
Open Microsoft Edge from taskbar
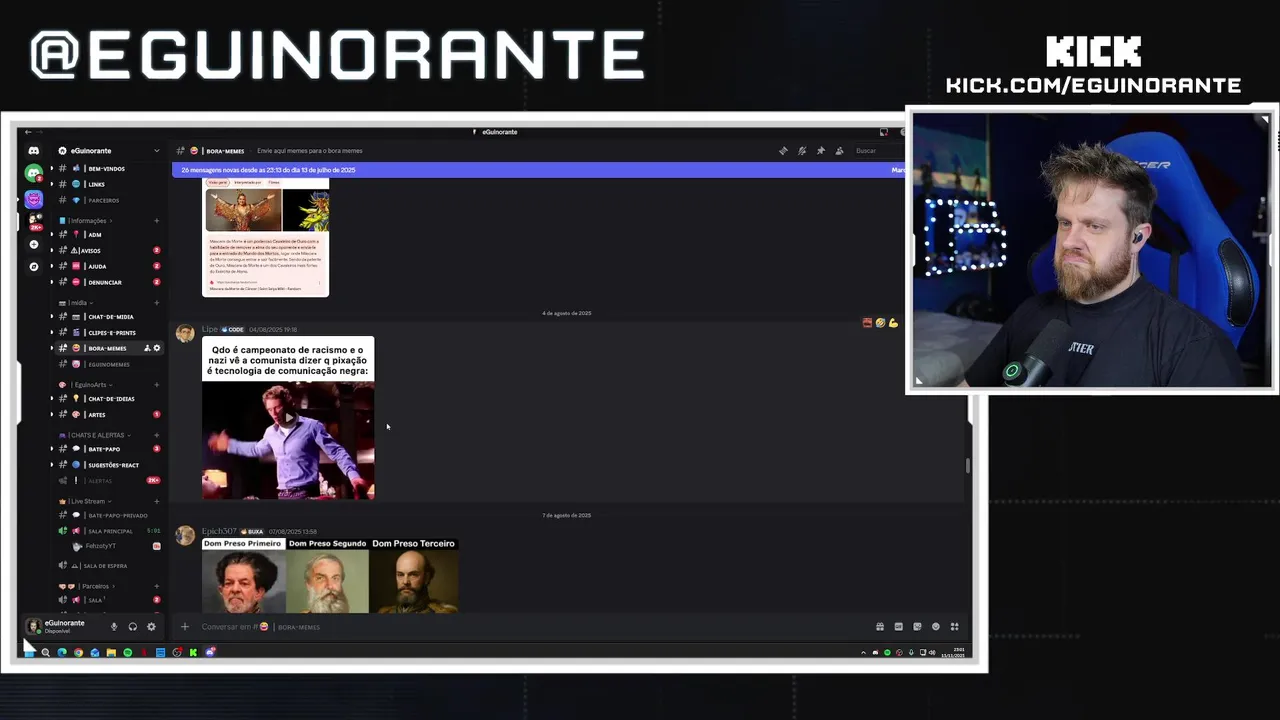(x=62, y=652)
